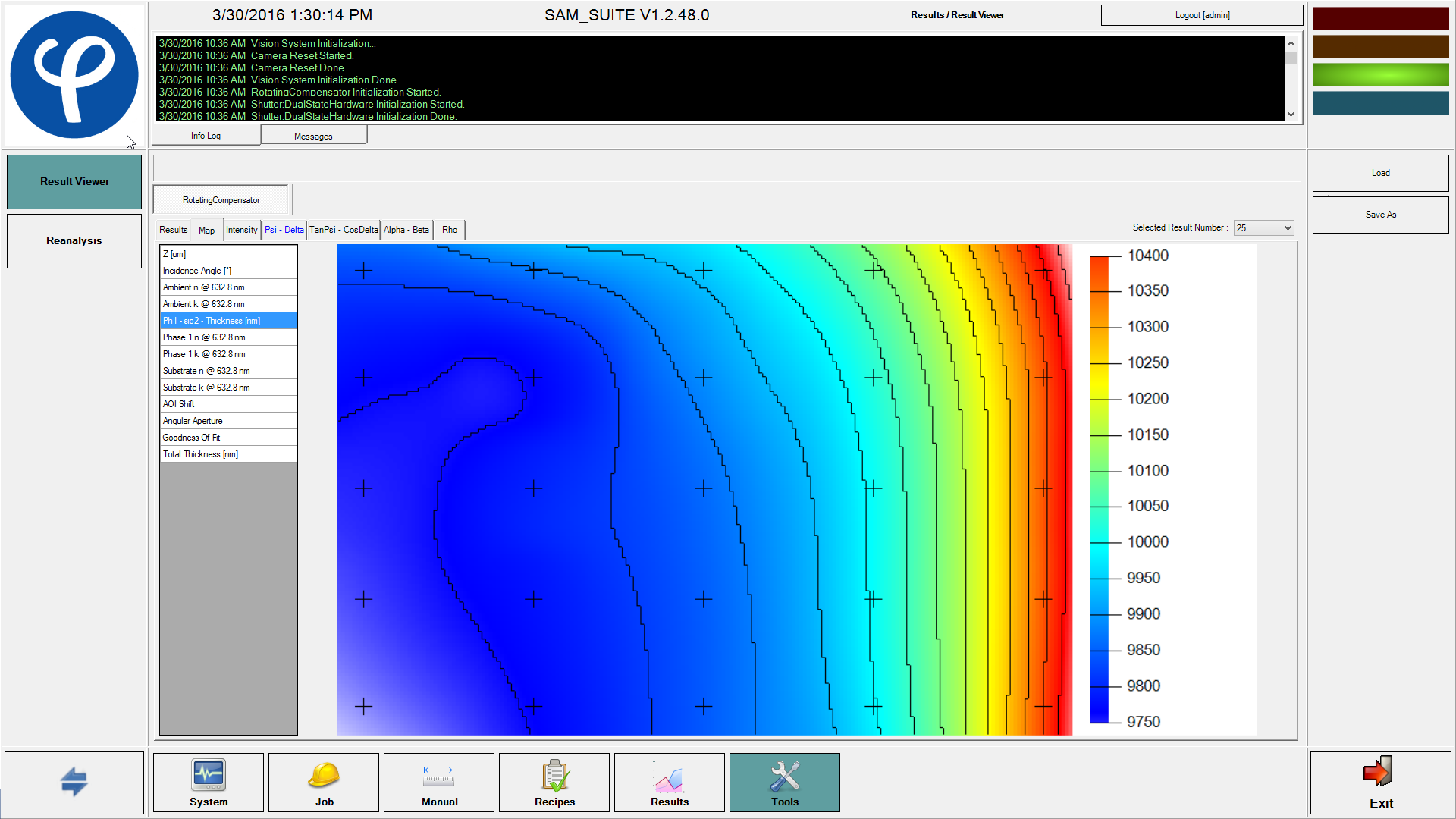1456x819 pixels.
Task: Click the swap arrows icon button
Action: [x=74, y=783]
